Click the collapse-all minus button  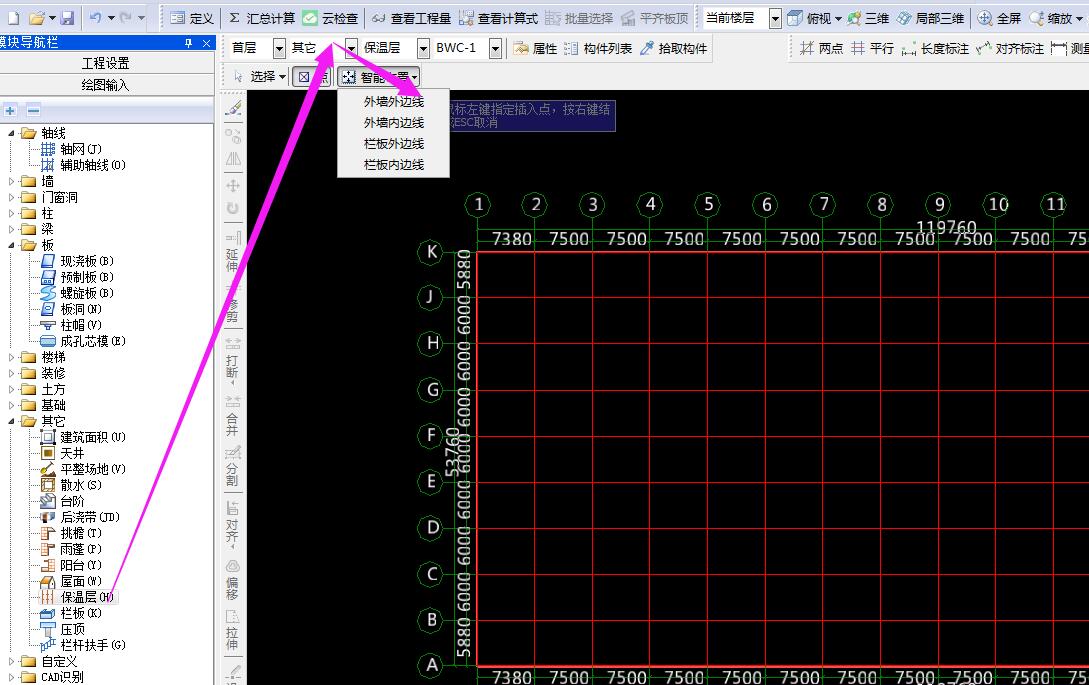pyautogui.click(x=33, y=110)
